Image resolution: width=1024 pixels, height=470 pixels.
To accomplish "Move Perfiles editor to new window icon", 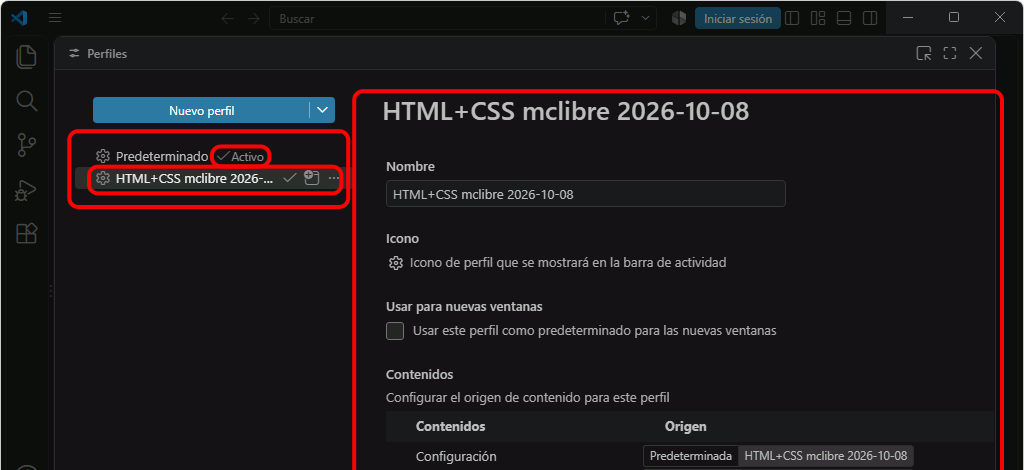I will tap(923, 54).
